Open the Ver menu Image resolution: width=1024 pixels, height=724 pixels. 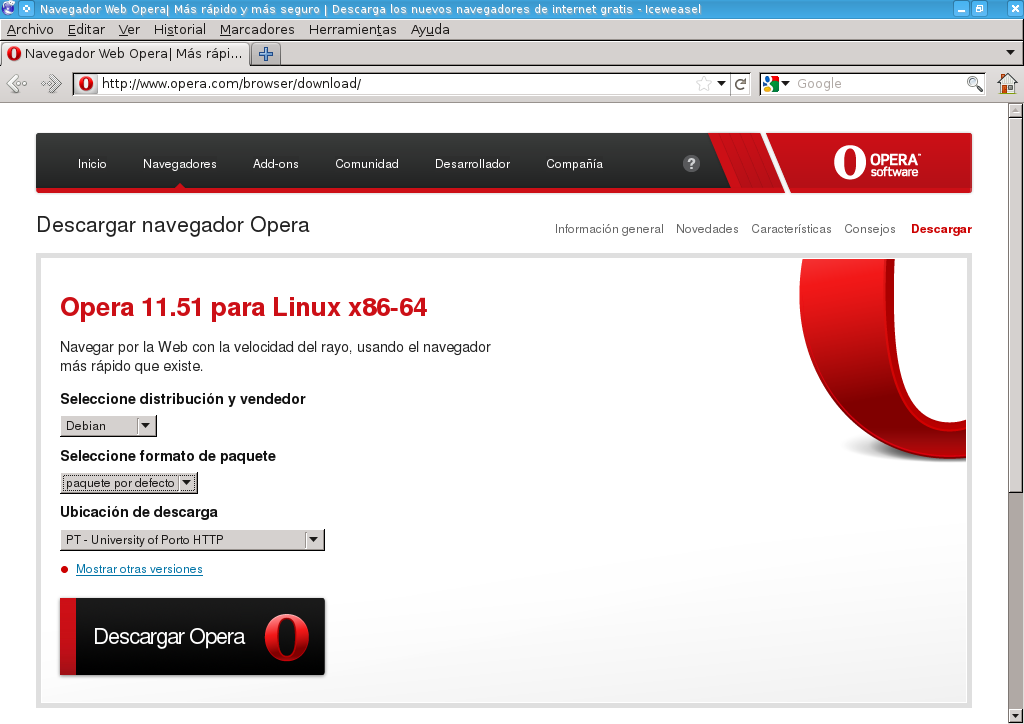(129, 29)
